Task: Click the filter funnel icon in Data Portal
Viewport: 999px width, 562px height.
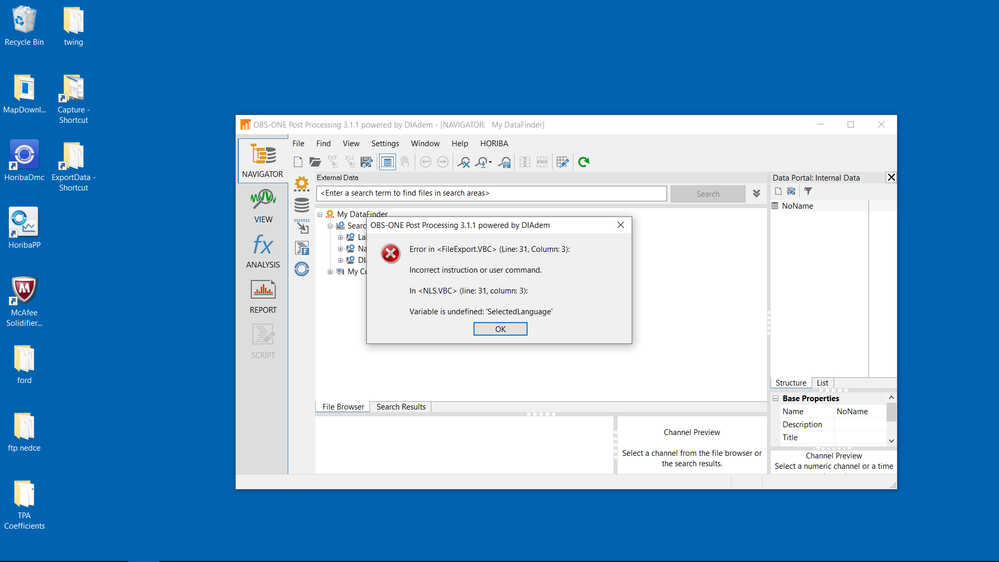Action: pyautogui.click(x=808, y=191)
